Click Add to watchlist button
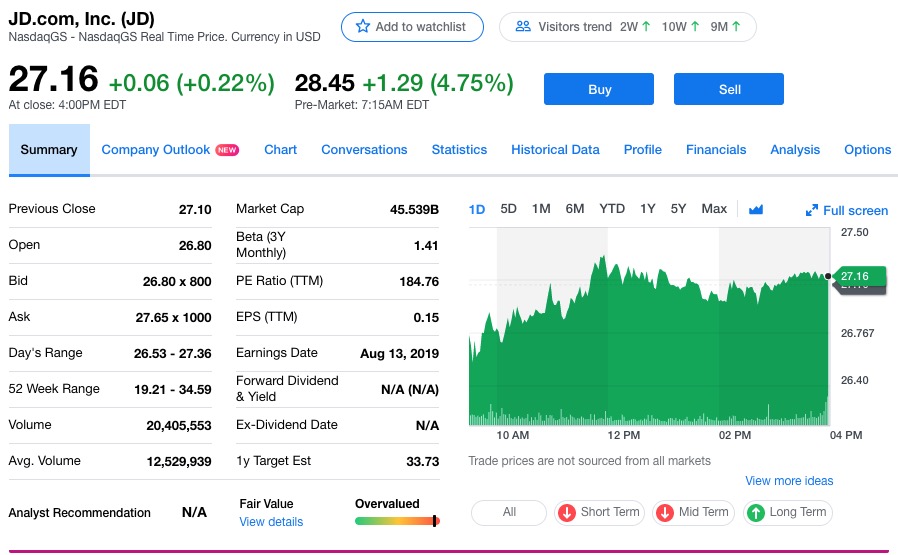This screenshot has width=898, height=555. 412,27
